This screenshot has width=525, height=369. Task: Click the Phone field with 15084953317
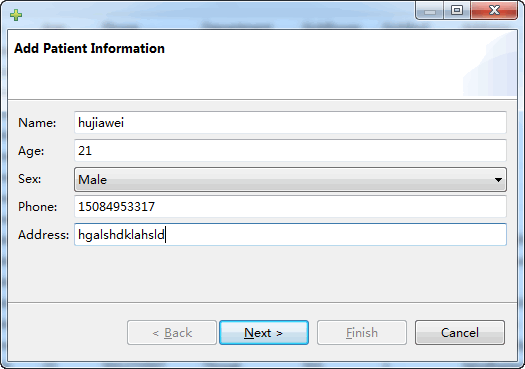tap(290, 207)
